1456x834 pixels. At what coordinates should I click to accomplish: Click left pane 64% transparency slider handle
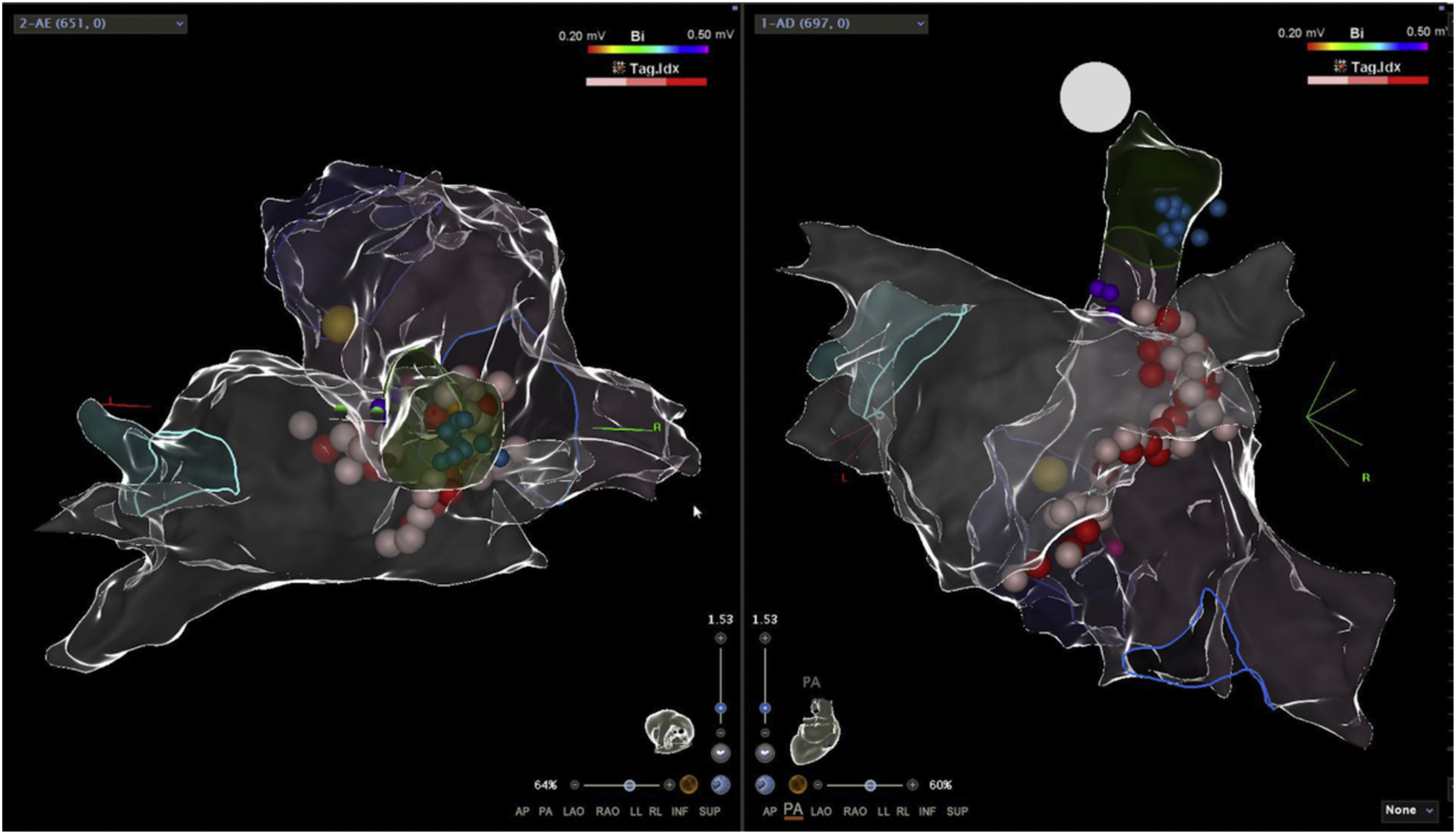[x=629, y=785]
